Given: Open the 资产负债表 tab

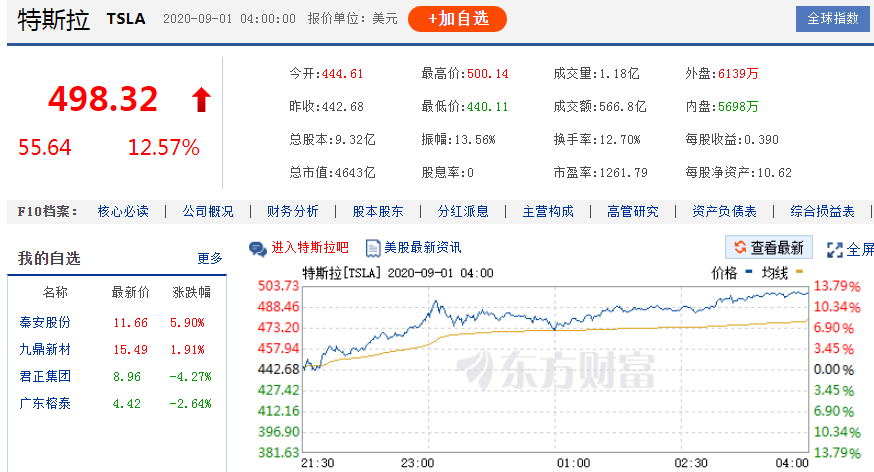Looking at the screenshot, I should (x=724, y=211).
